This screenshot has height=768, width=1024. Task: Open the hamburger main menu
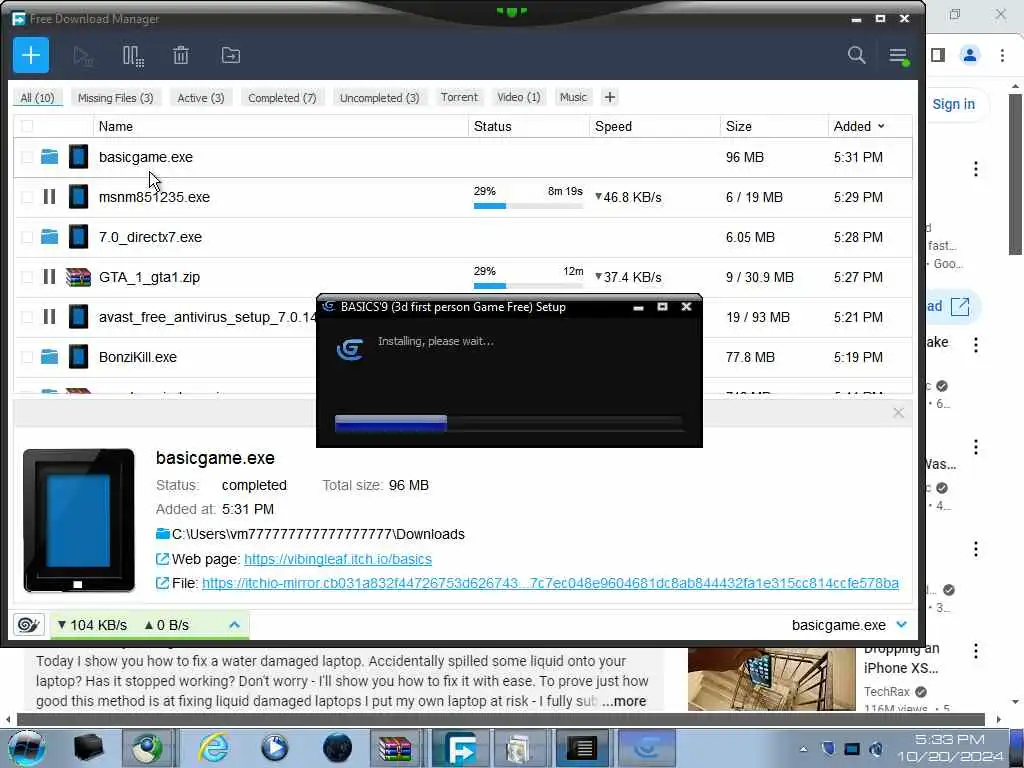click(x=899, y=56)
